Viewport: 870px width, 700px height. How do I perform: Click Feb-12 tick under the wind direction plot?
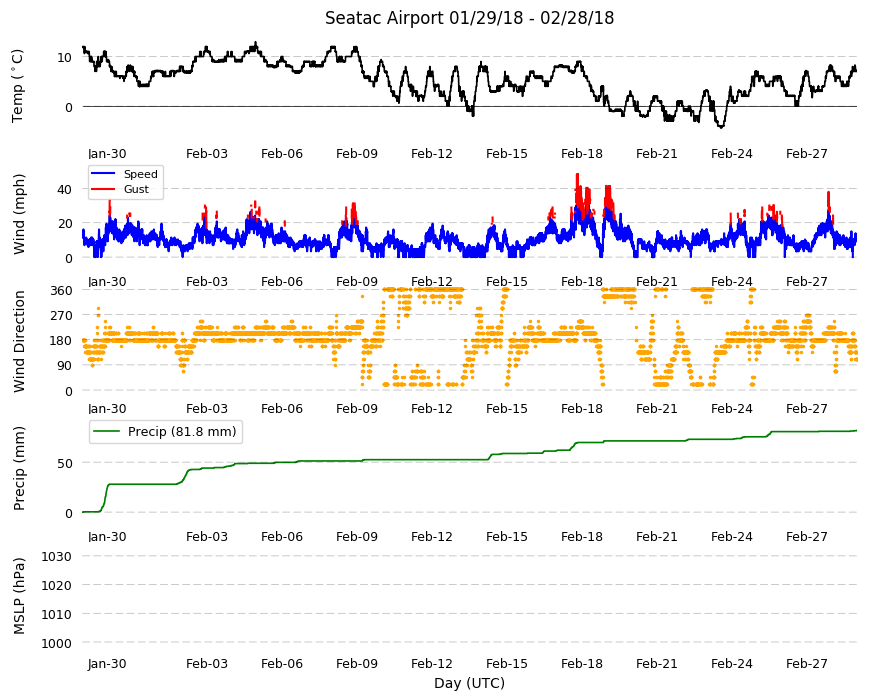[x=432, y=281]
